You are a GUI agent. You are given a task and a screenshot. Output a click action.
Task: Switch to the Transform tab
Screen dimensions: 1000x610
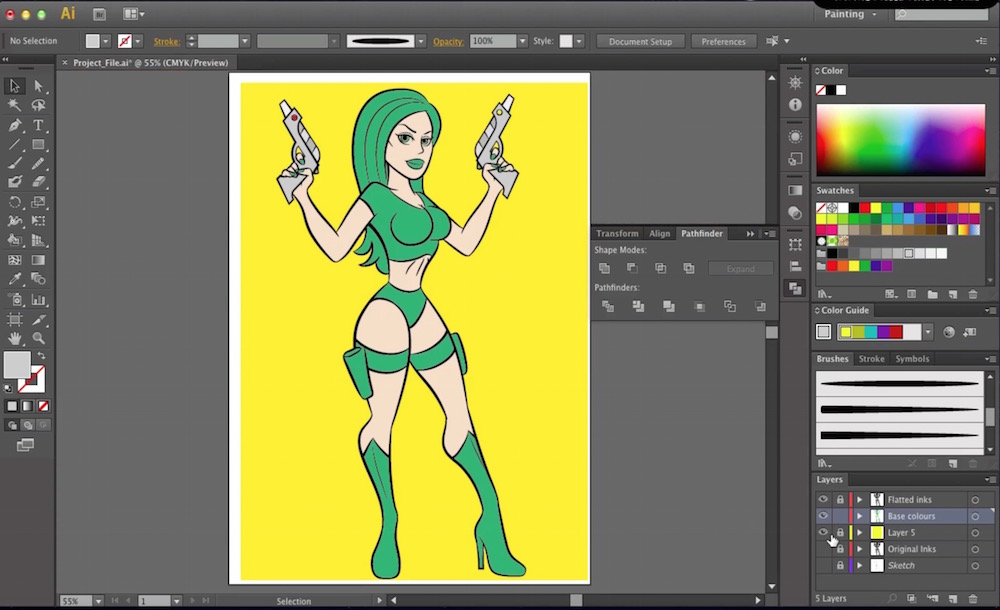(x=617, y=234)
